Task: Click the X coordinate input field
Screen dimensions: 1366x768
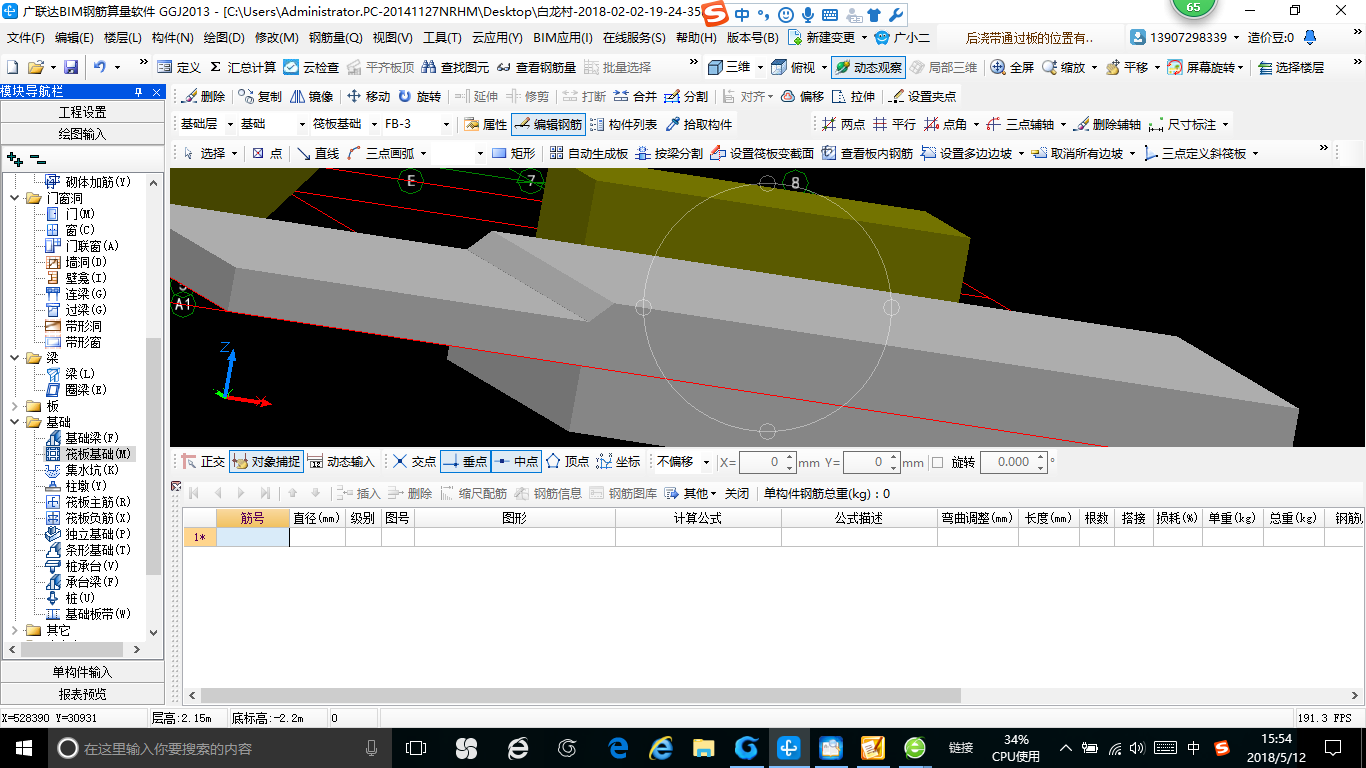Action: (767, 462)
